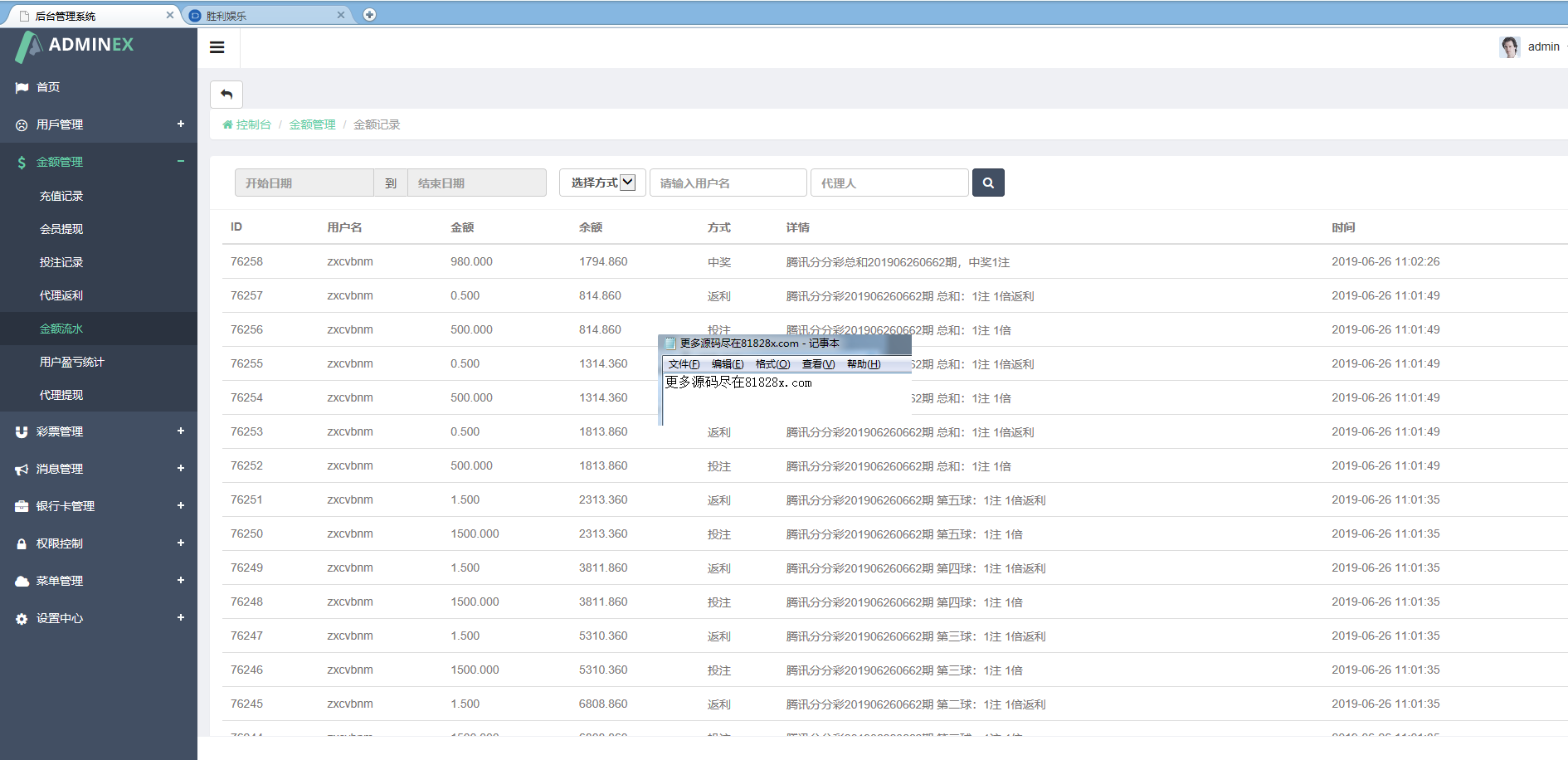The height and width of the screenshot is (760, 1568).
Task: Open new browser tab with plus icon
Action: tap(370, 15)
